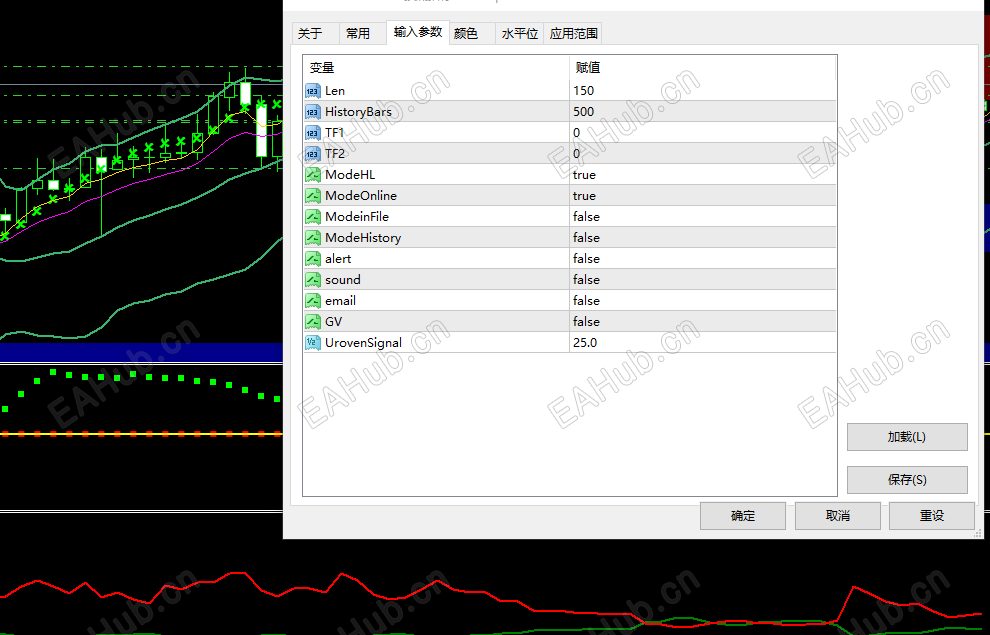Screen dimensions: 990x635
Task: Select the UrovenSignal double type icon
Action: [313, 343]
